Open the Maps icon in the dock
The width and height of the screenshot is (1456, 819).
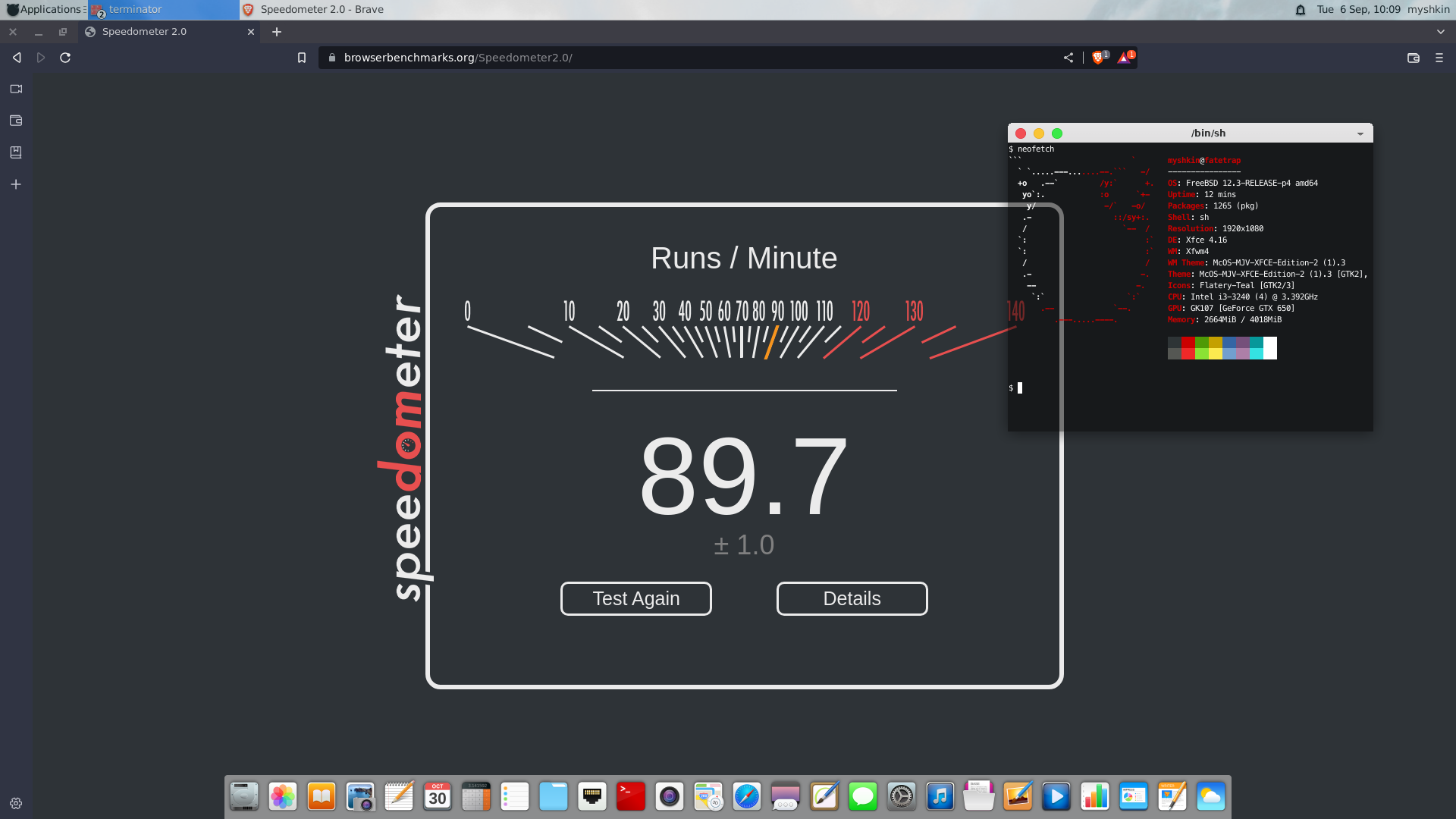708,796
